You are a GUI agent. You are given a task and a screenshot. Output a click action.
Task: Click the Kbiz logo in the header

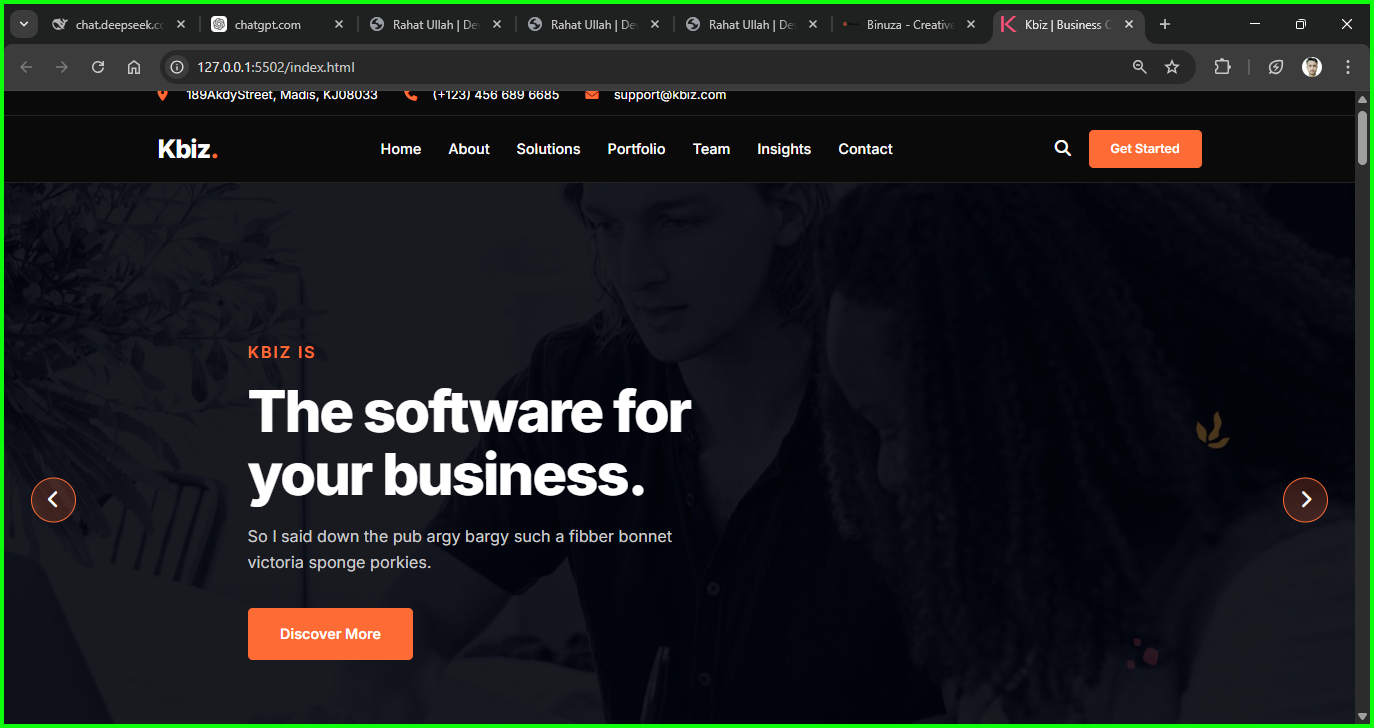point(187,148)
